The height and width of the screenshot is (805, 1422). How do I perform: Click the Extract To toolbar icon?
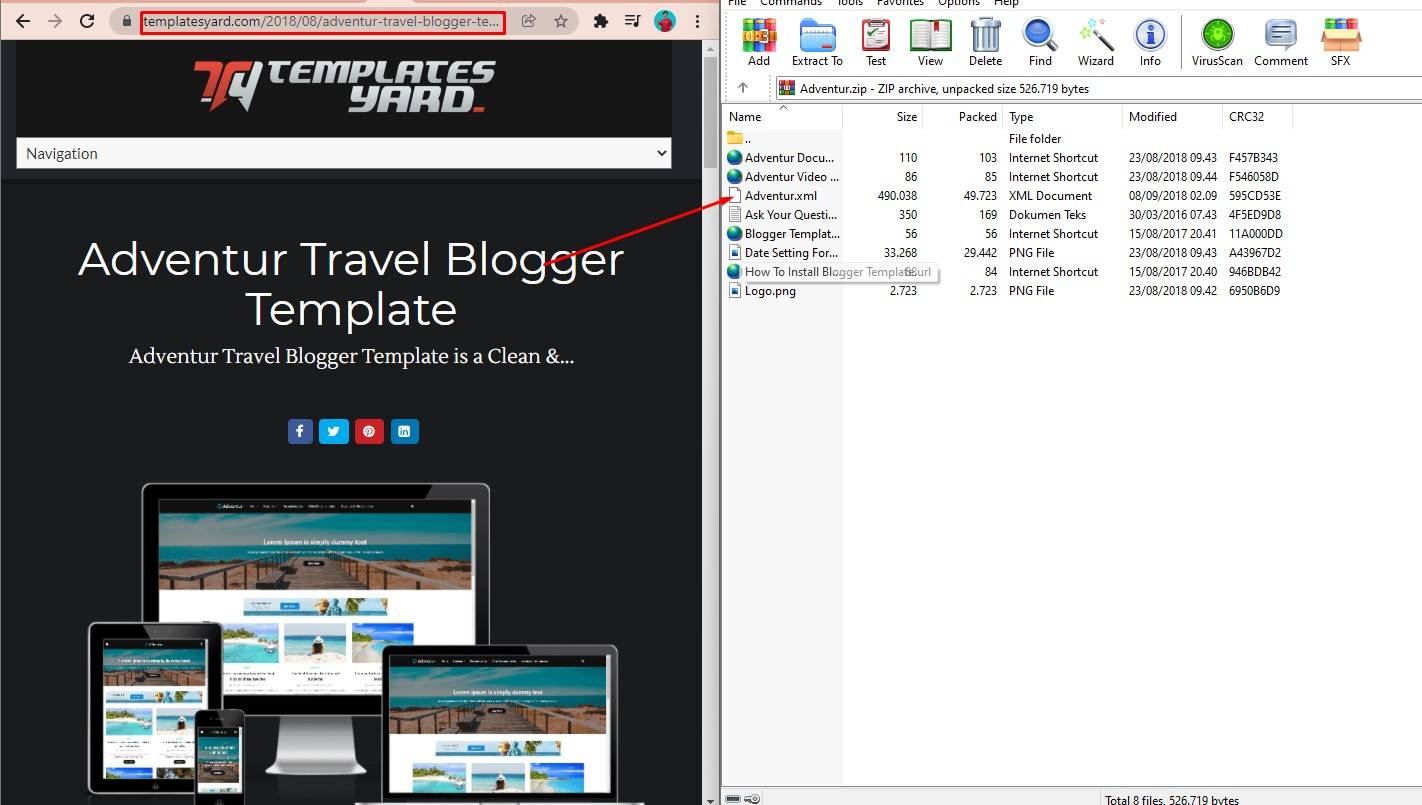pos(817,42)
